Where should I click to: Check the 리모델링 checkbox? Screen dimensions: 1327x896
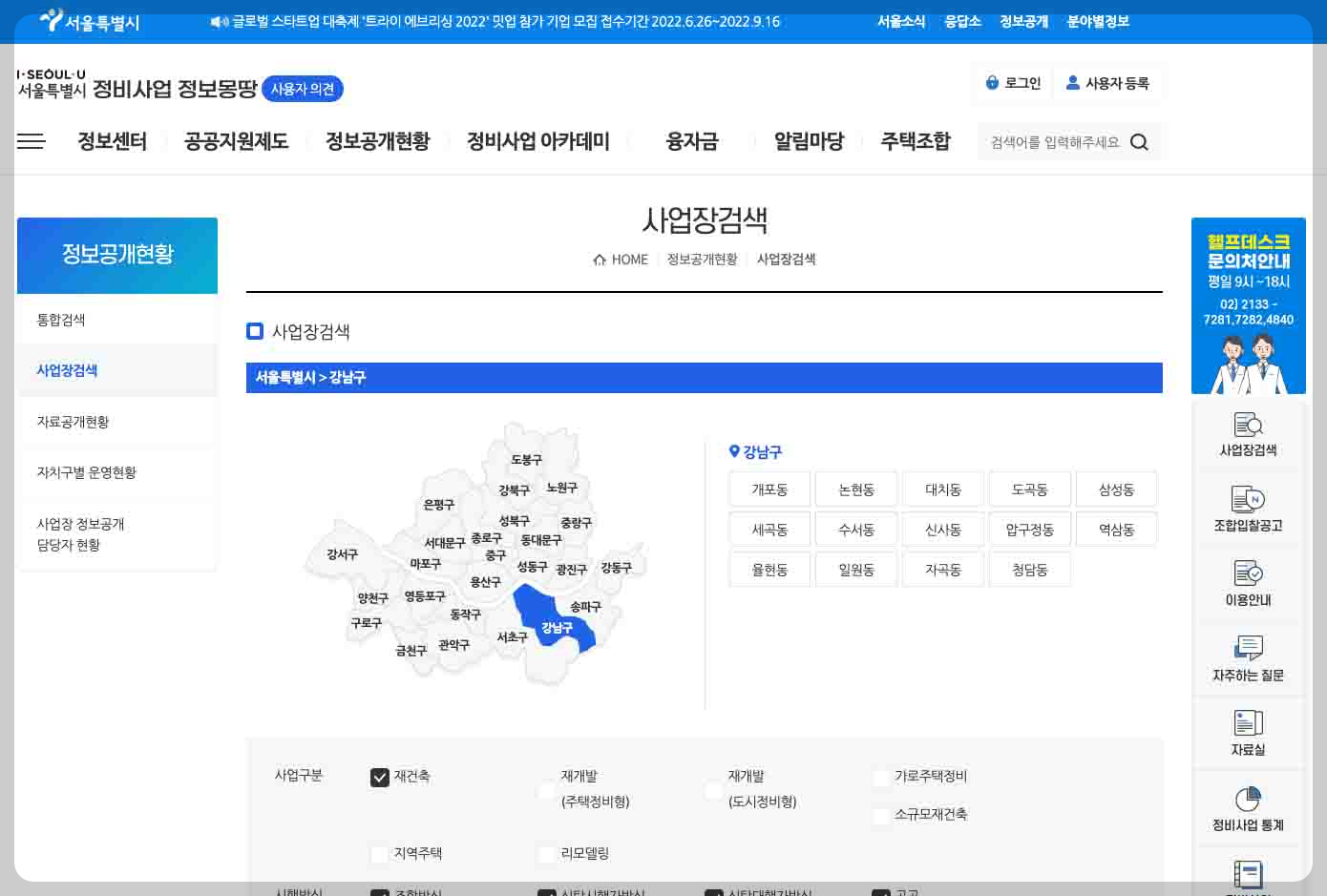[546, 854]
